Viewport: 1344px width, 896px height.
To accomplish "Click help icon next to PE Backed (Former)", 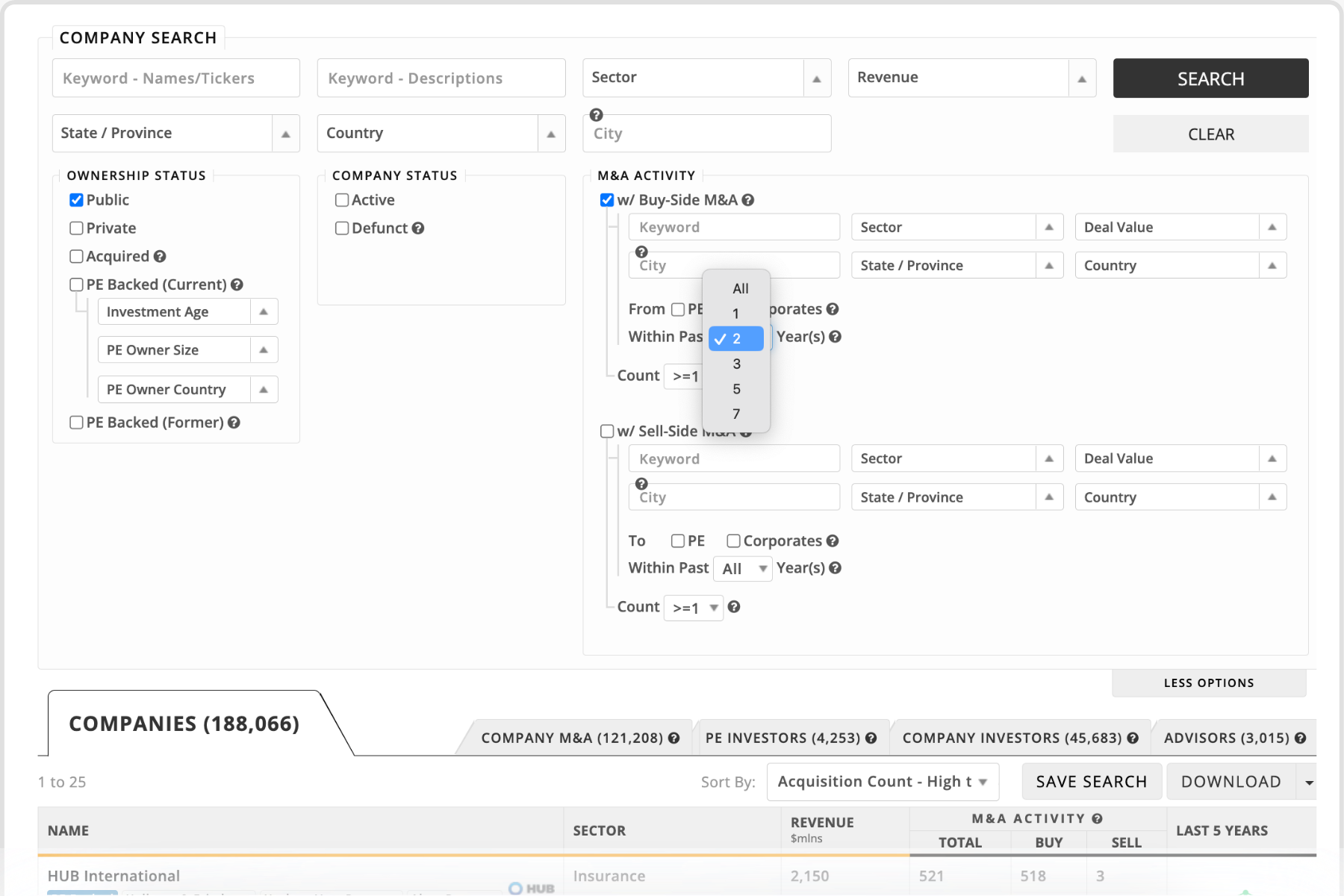I will coord(234,423).
